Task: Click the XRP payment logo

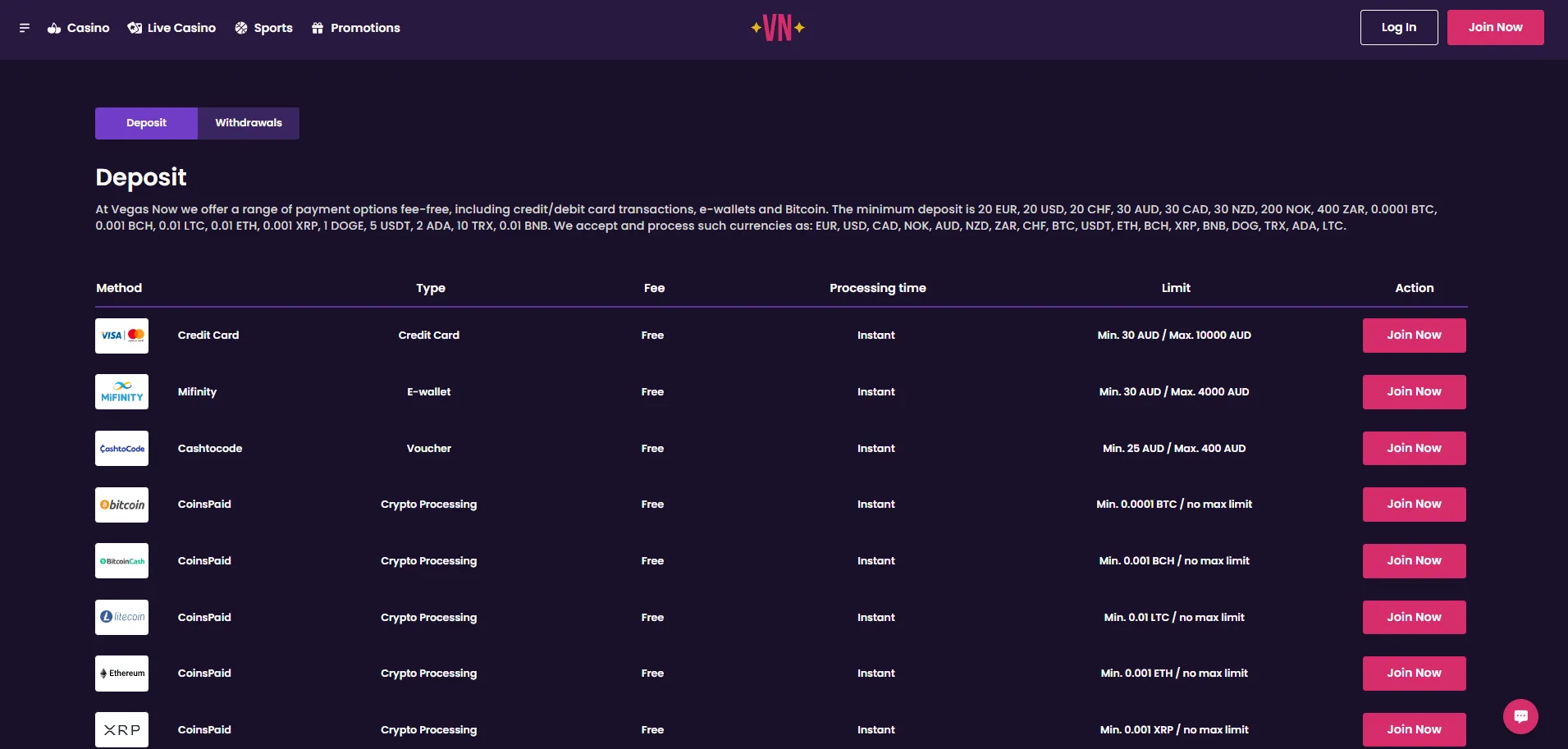Action: [x=121, y=729]
